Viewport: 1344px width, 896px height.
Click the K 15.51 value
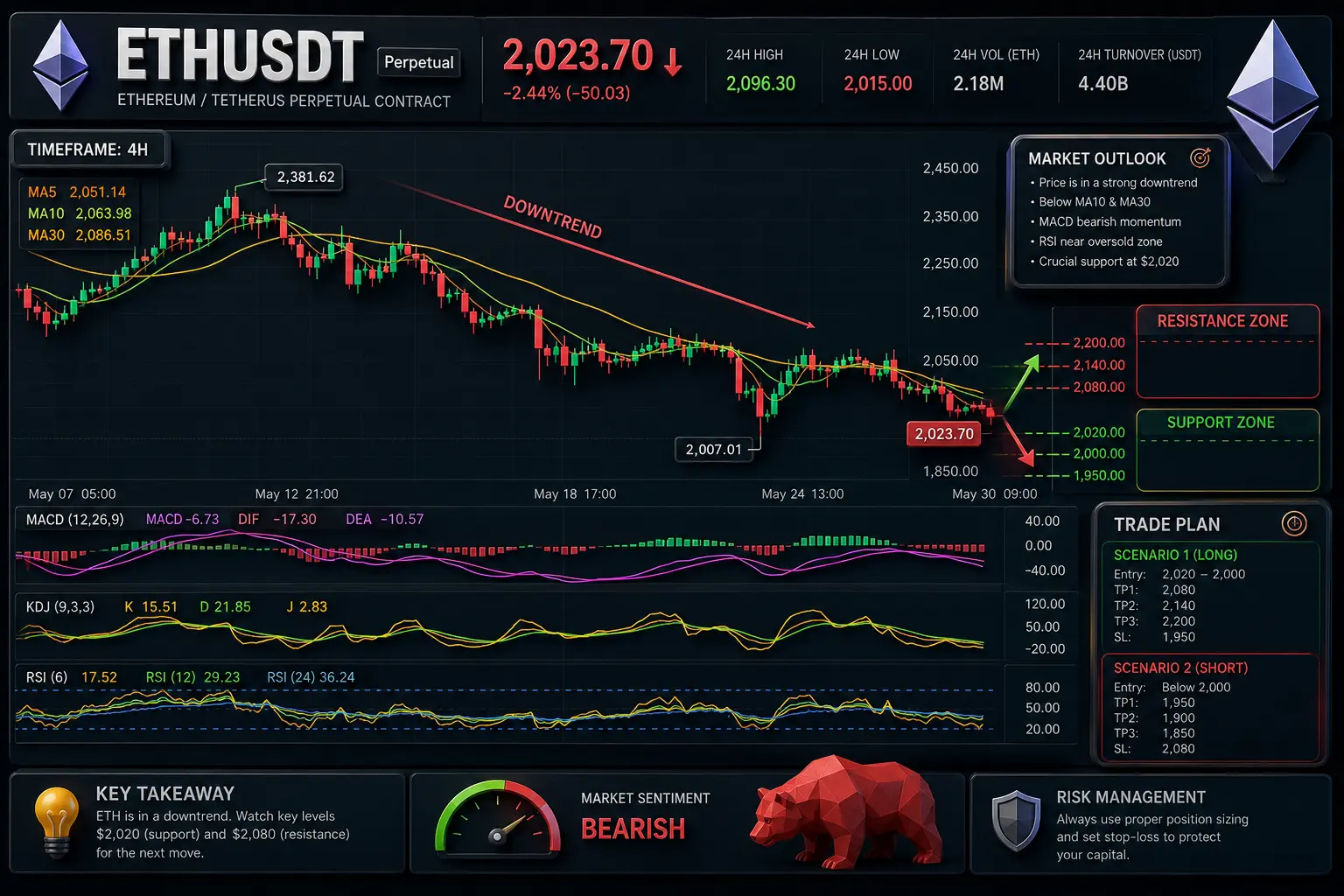coord(151,606)
